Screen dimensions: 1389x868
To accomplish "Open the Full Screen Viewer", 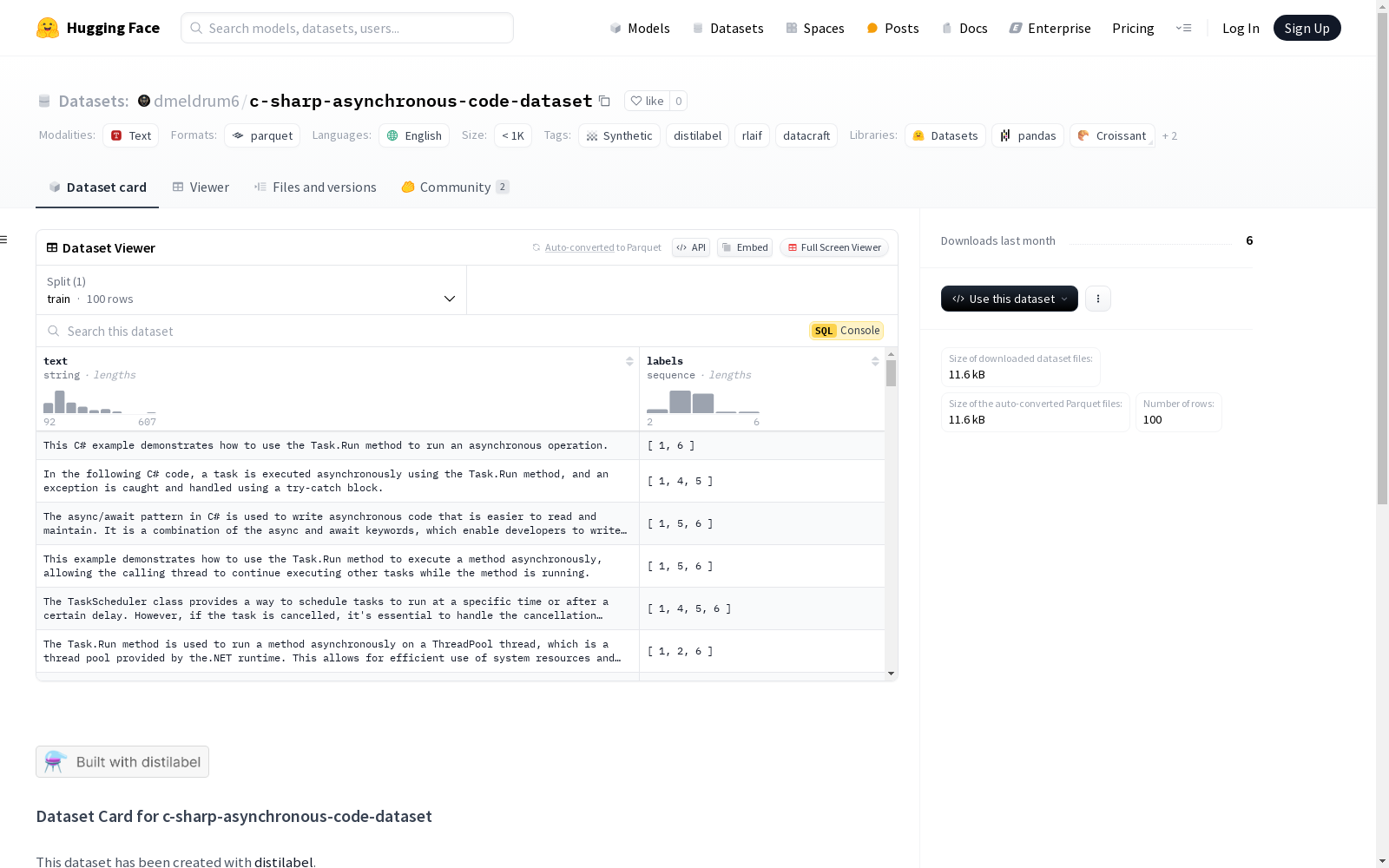I will click(x=834, y=247).
